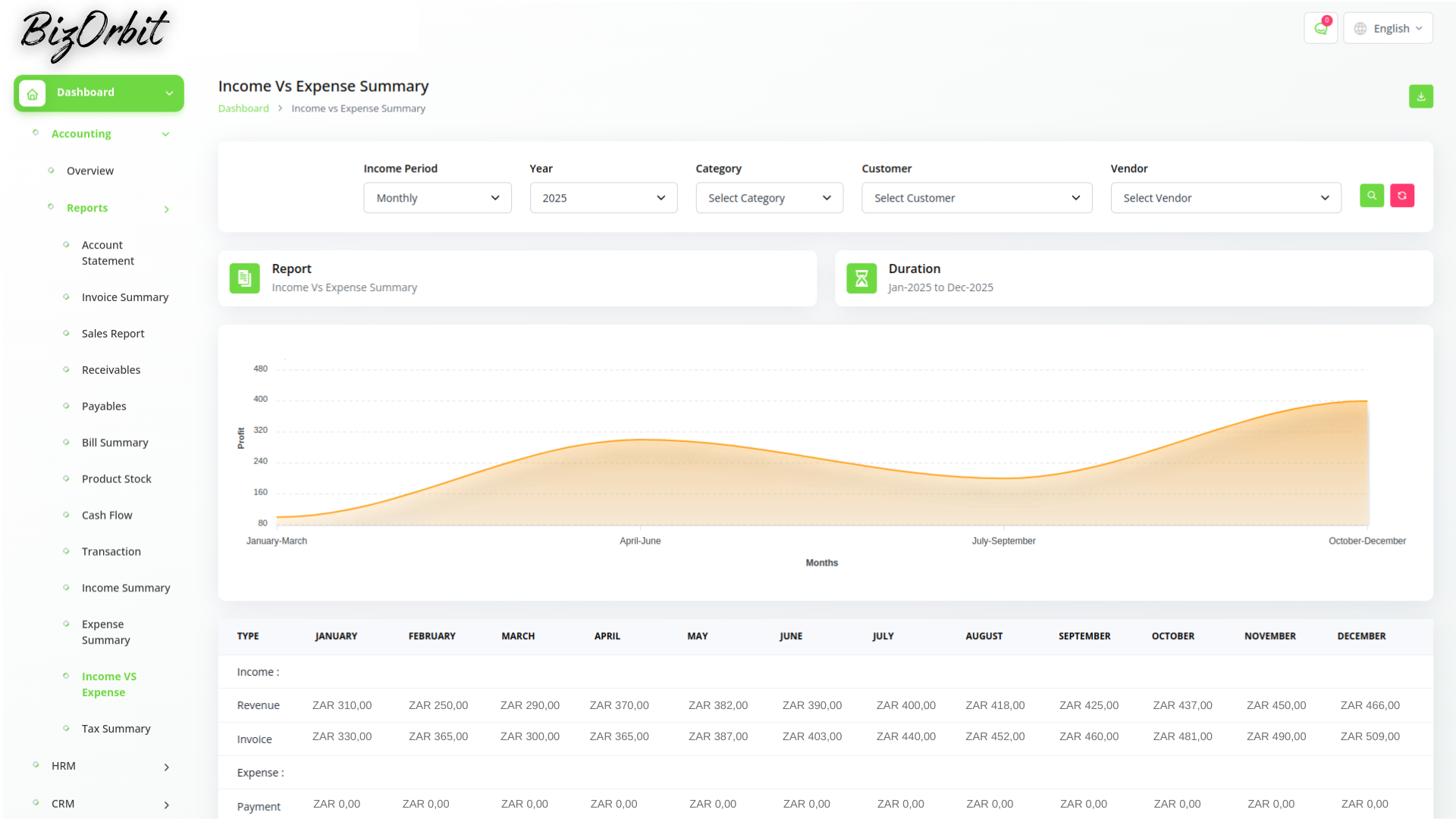Select Income VS Expense menu item
Screen dimensions: 1456x819
pyautogui.click(x=108, y=684)
